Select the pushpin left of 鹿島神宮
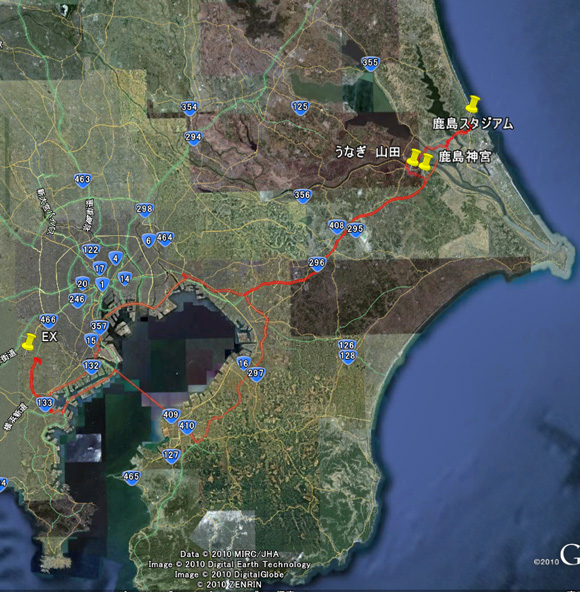Image resolution: width=580 pixels, height=592 pixels. pyautogui.click(x=426, y=162)
